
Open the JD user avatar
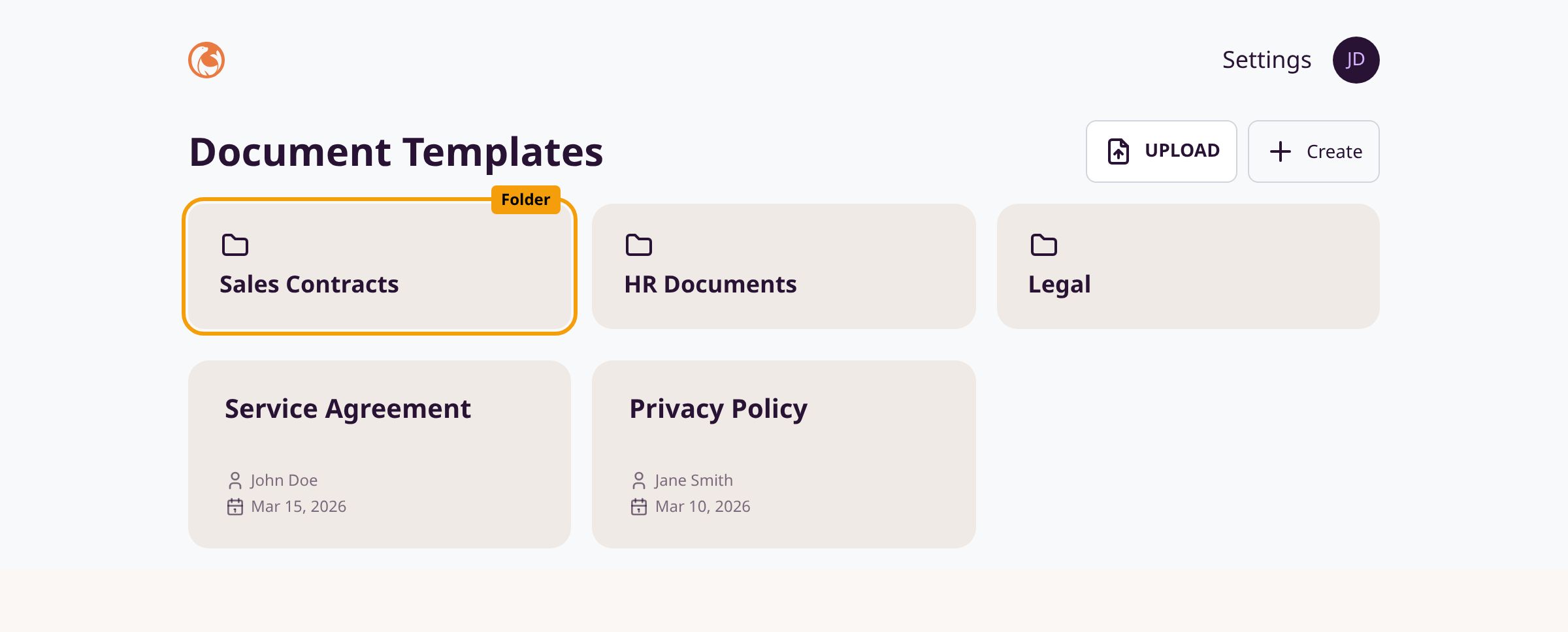pos(1356,60)
